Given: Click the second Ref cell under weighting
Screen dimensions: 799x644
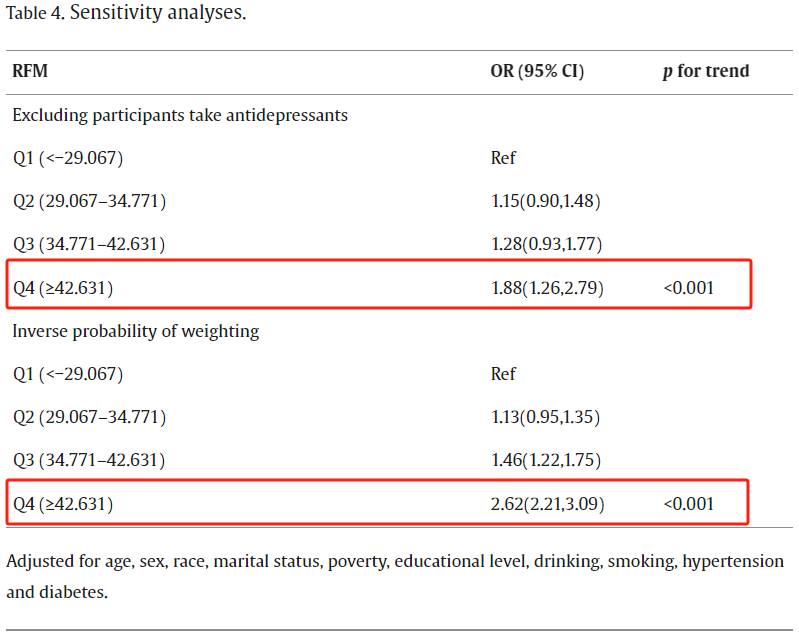Looking at the screenshot, I should [x=503, y=374].
